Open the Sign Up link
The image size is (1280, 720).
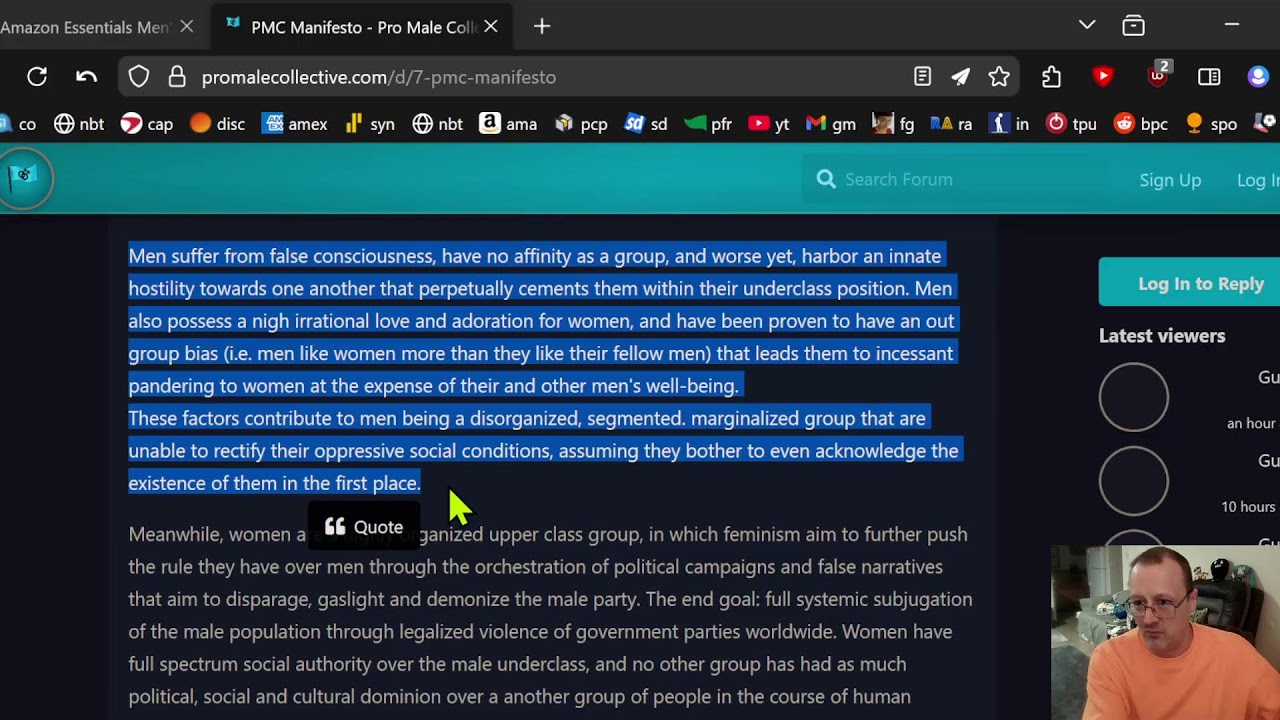[1169, 180]
